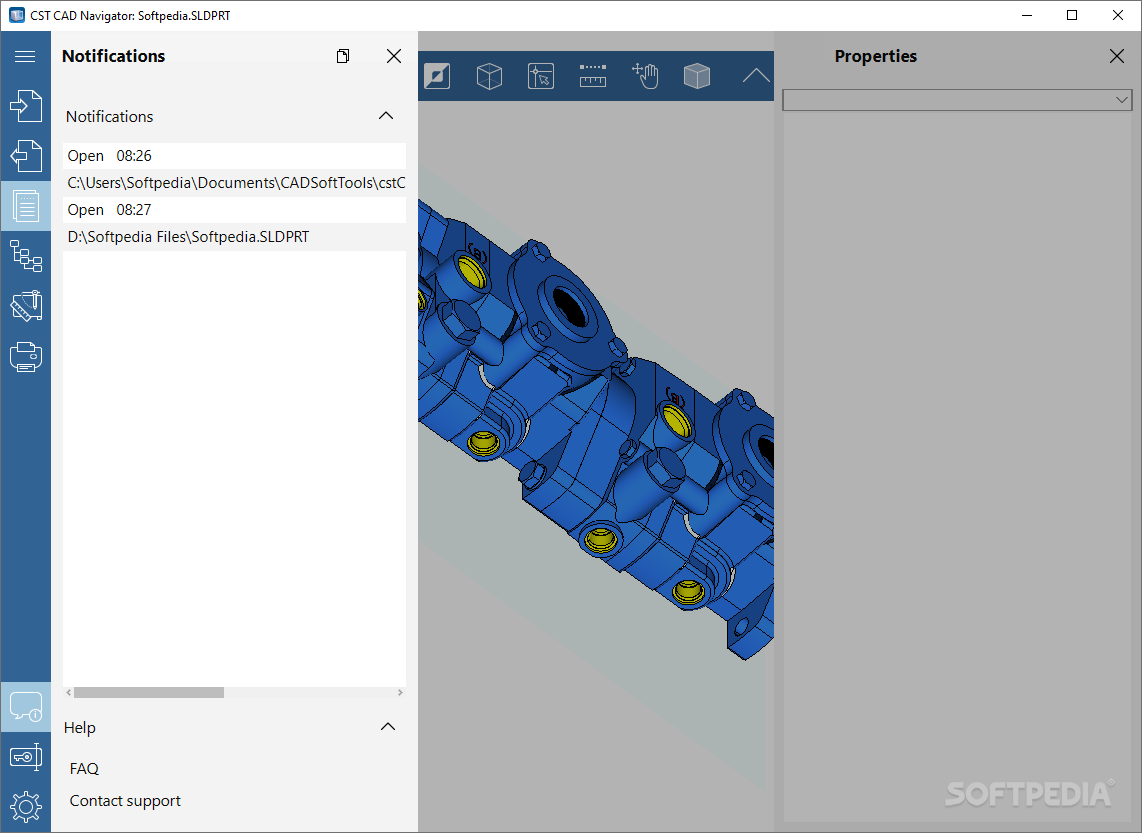This screenshot has height=833, width=1142.
Task: Open the FAQ link
Action: 84,768
